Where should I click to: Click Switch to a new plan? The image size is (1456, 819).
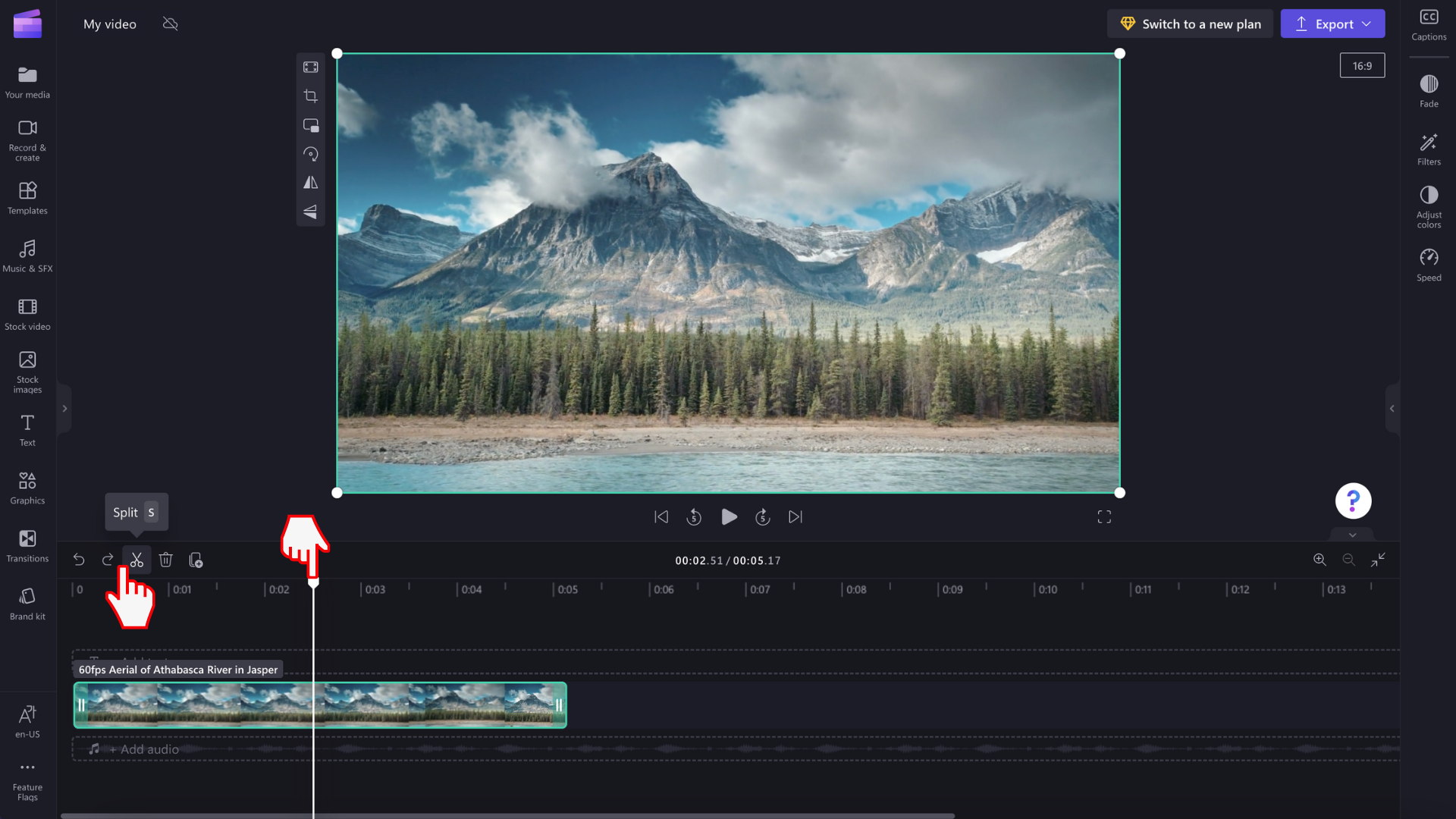1190,24
